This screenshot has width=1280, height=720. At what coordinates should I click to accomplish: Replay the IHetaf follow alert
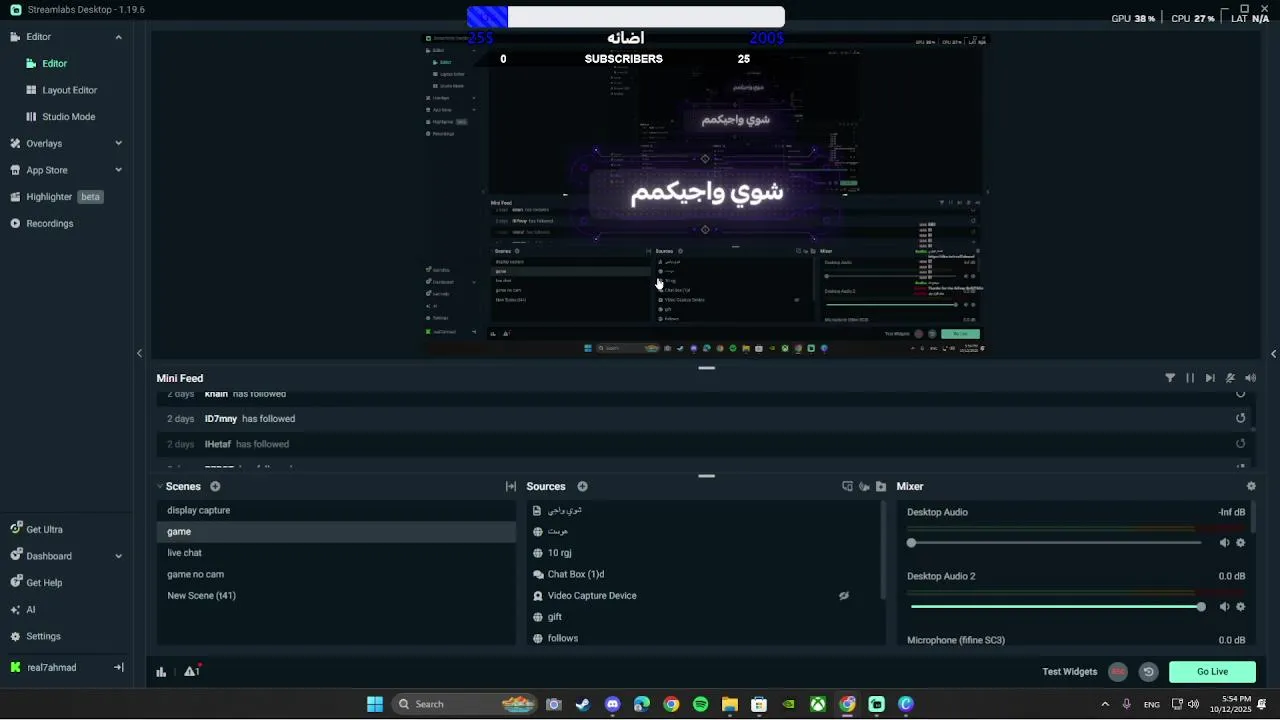[1241, 444]
